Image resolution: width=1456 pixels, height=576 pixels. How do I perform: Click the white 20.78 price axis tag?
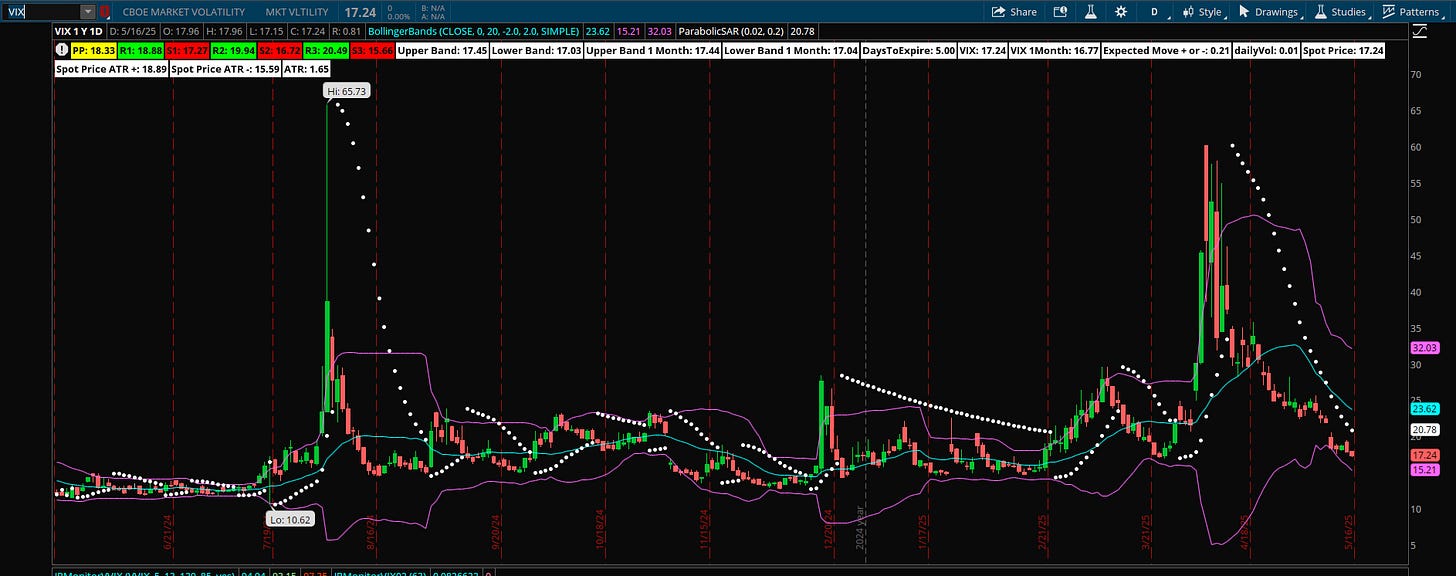(1424, 429)
